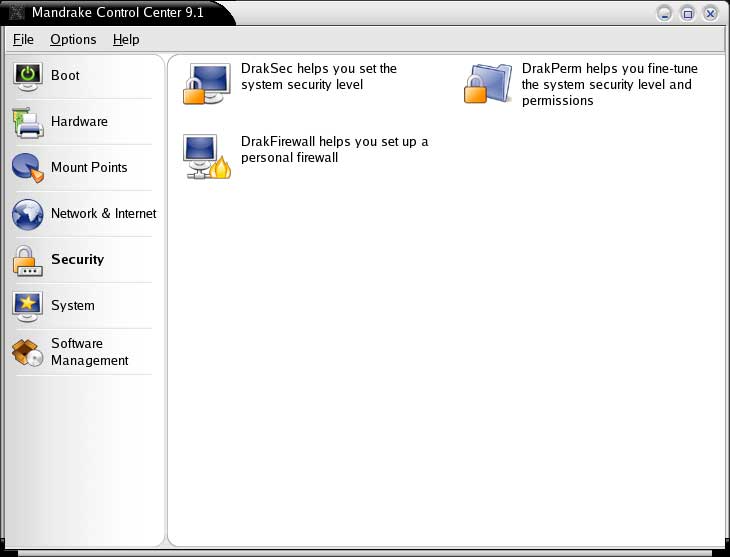Open the Options menu

tap(73, 39)
